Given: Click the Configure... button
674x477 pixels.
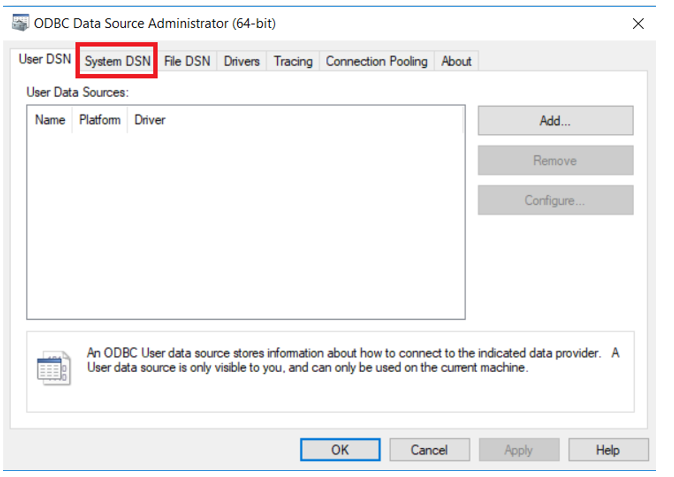Looking at the screenshot, I should point(555,200).
